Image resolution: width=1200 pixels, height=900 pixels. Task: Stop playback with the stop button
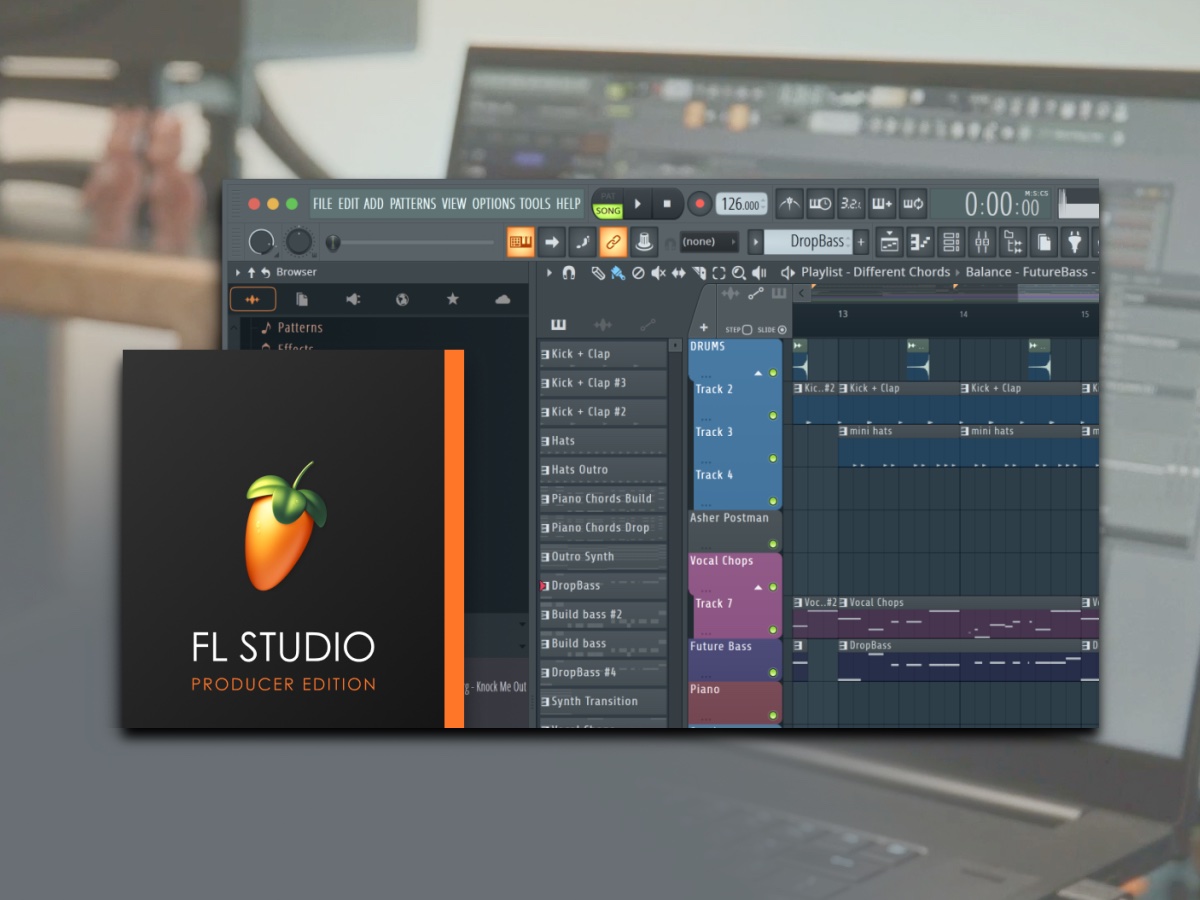click(667, 203)
